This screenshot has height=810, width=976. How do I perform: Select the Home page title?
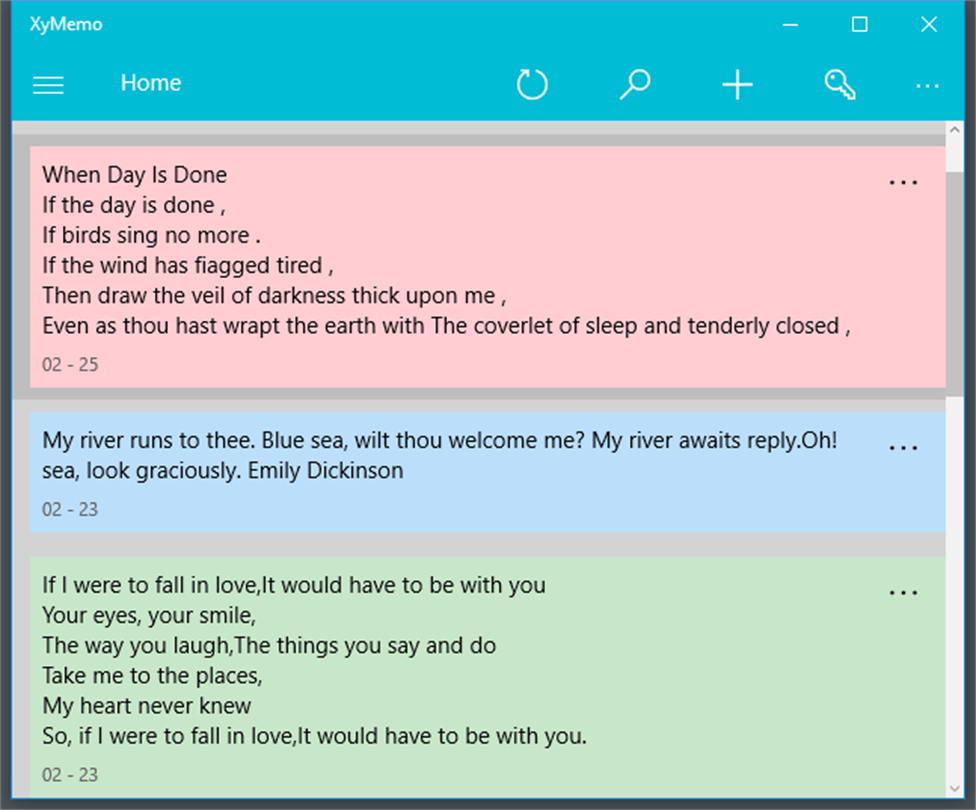point(151,83)
